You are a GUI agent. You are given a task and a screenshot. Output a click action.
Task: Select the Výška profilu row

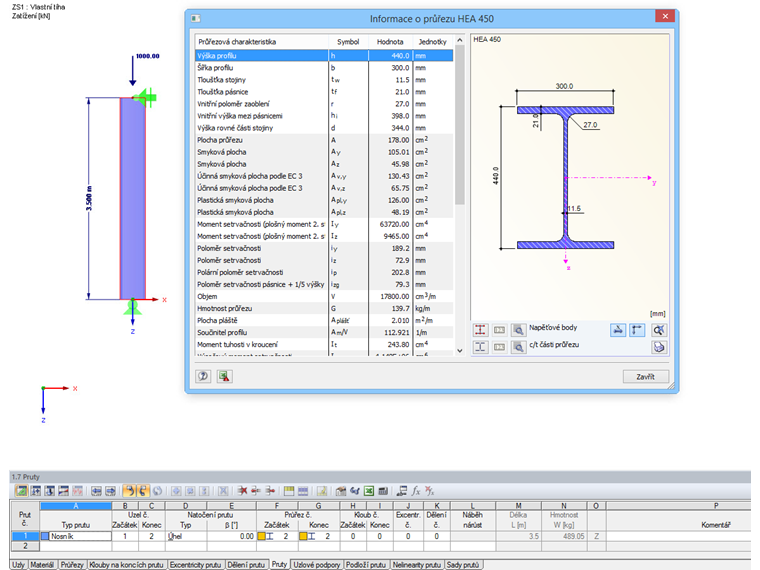[x=324, y=56]
